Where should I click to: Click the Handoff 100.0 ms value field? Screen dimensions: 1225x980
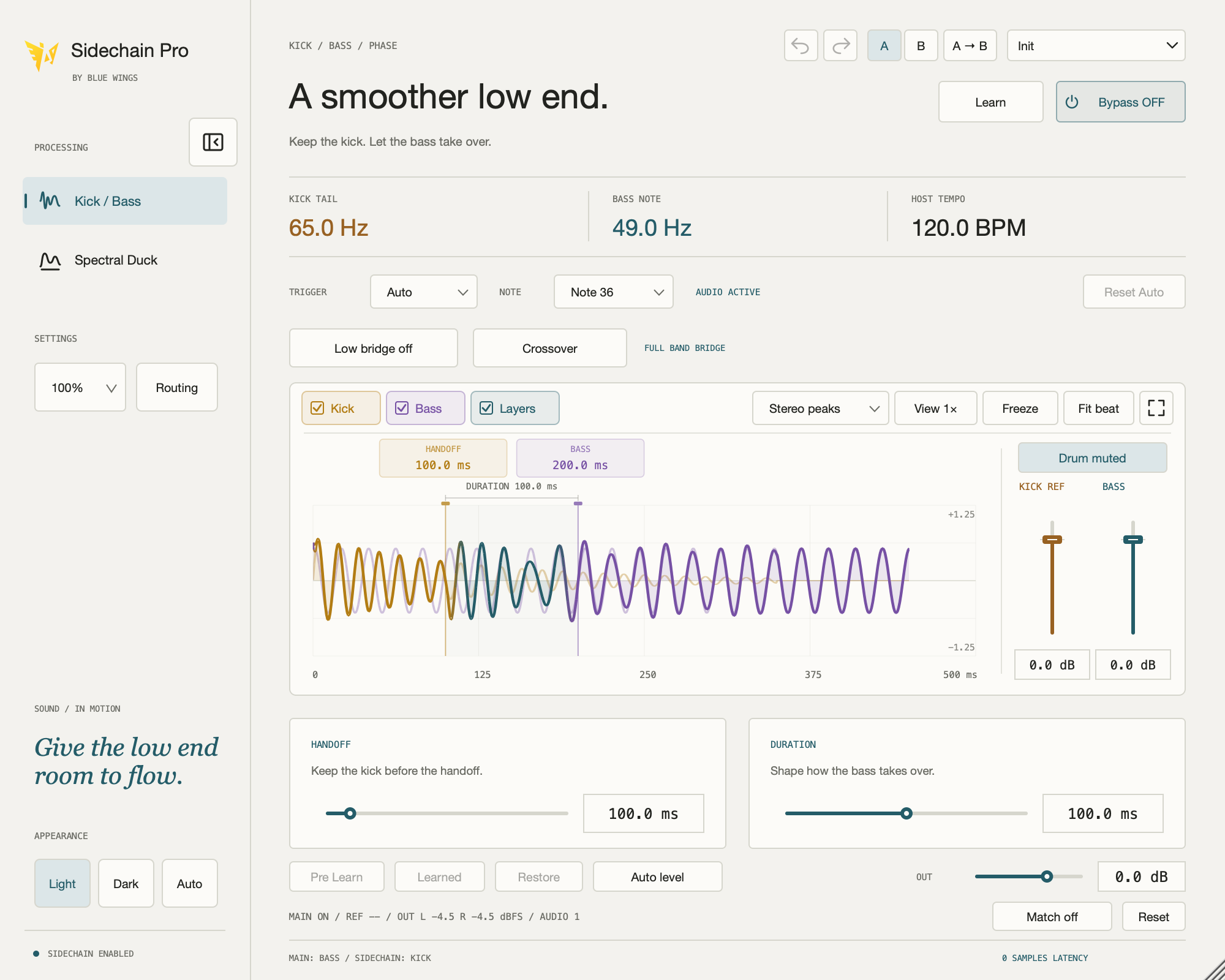point(644,813)
